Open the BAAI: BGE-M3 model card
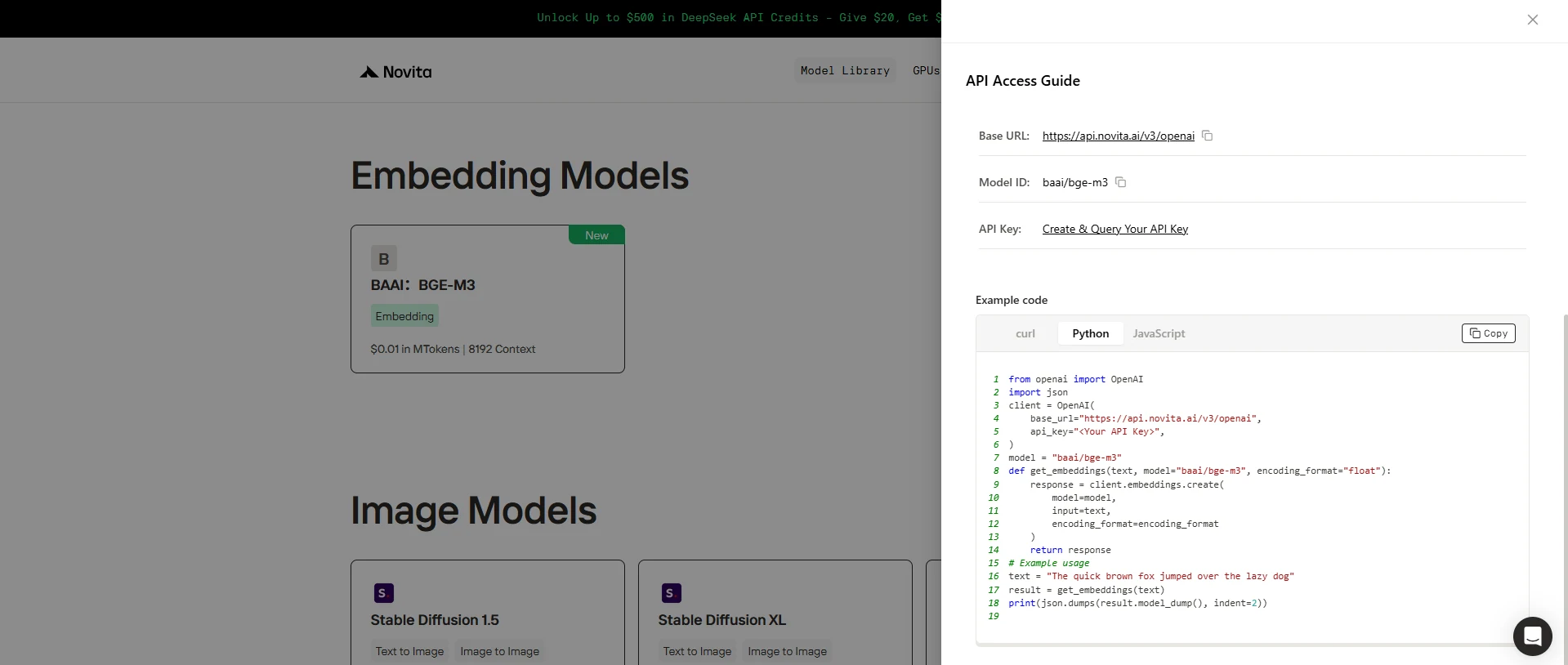 488,299
